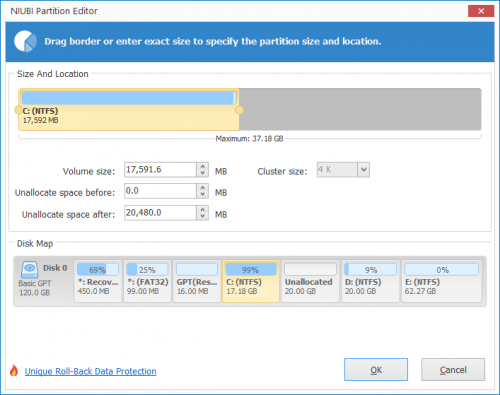The width and height of the screenshot is (500, 395).
Task: Increase Volume size with up arrow
Action: (x=202, y=166)
